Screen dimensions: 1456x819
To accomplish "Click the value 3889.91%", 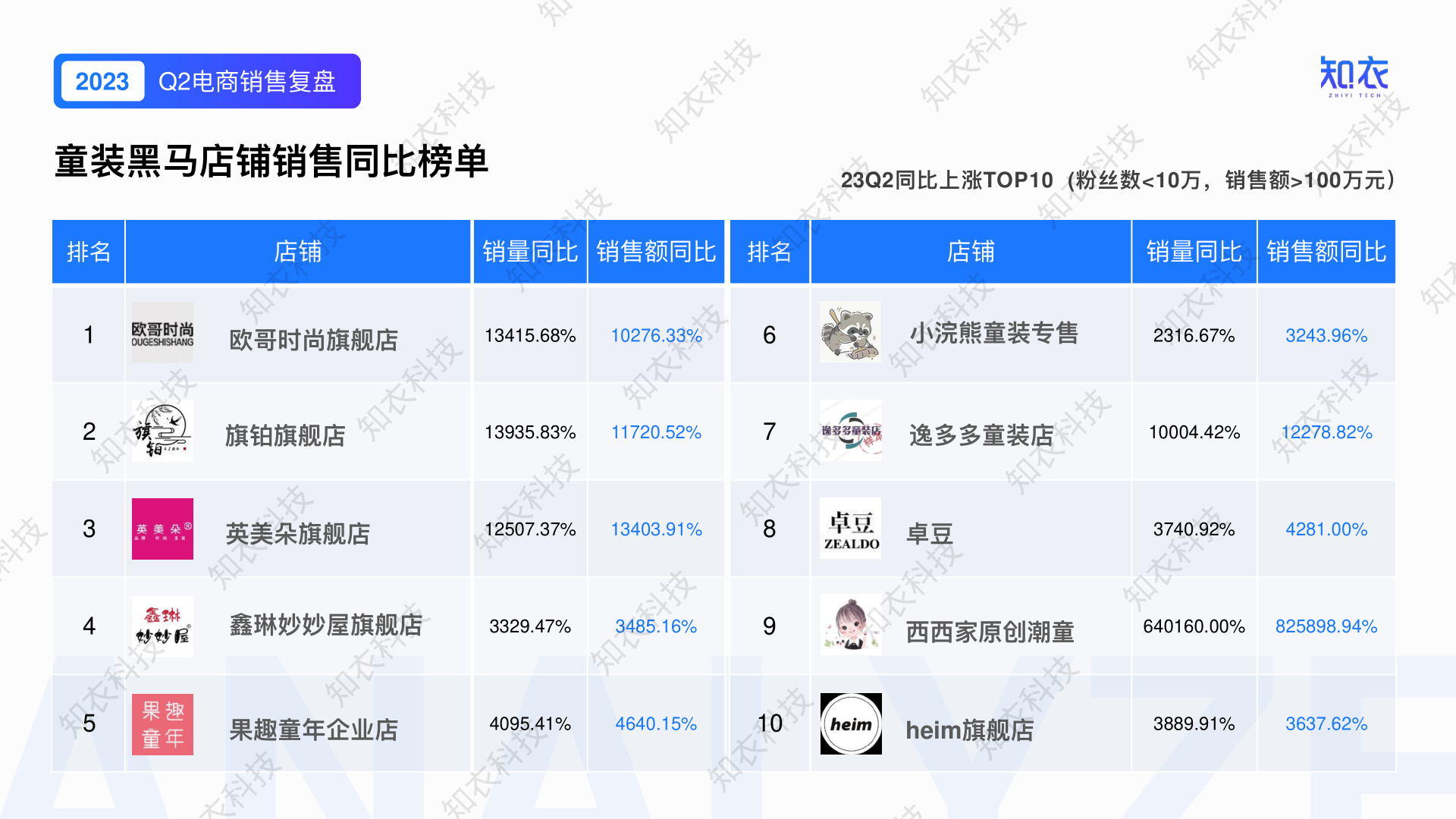I will click(x=1194, y=724).
